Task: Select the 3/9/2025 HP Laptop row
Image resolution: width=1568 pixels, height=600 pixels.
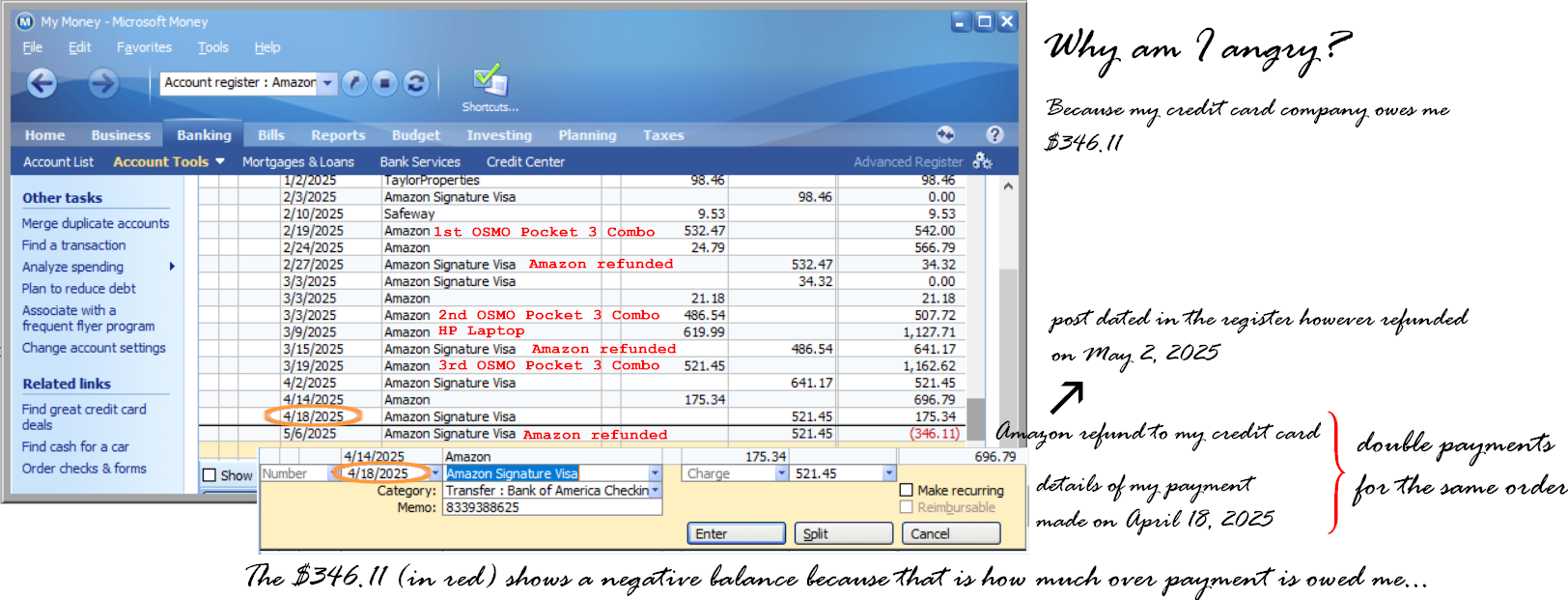Action: tap(592, 331)
